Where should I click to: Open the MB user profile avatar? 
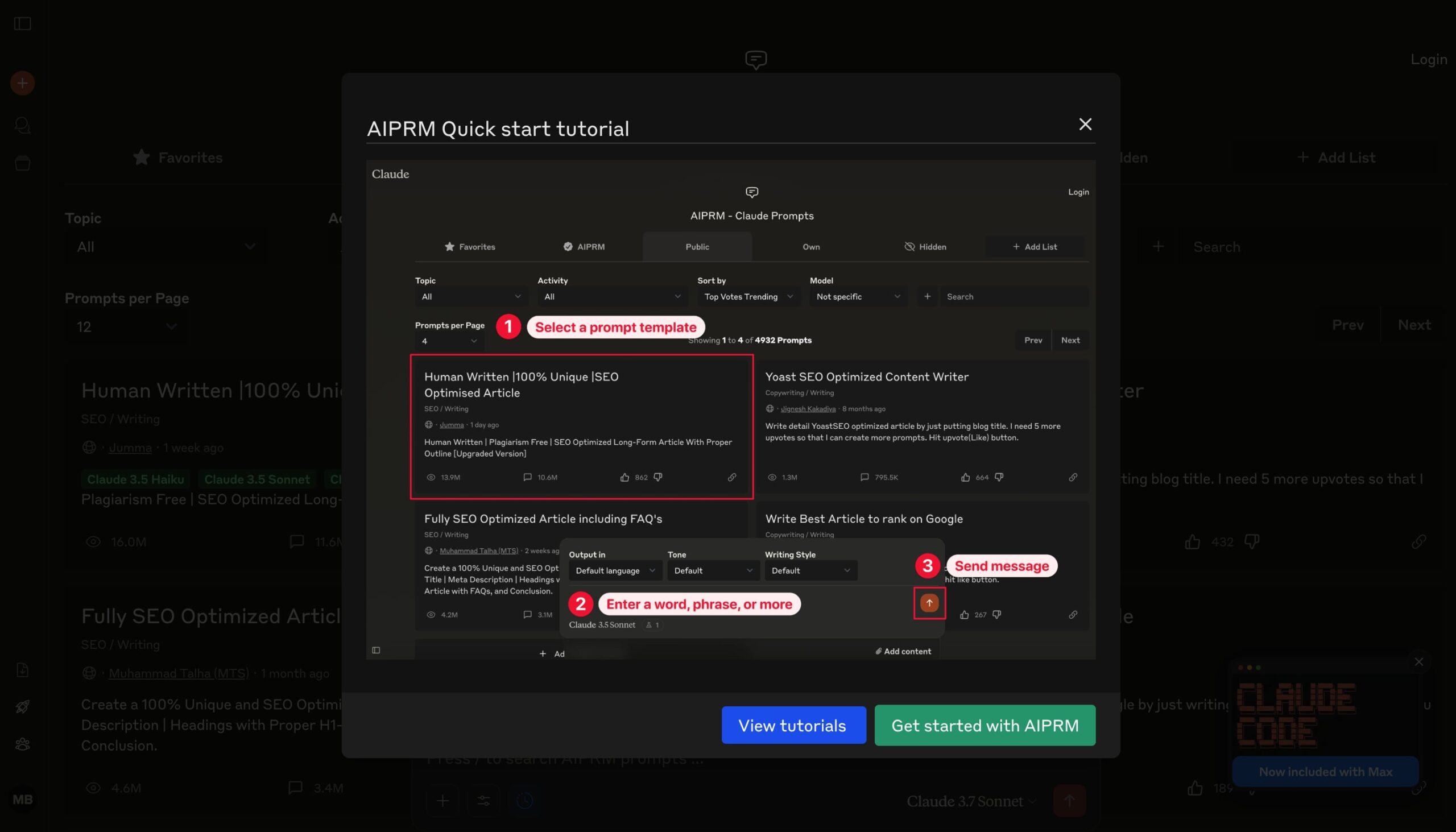coord(22,800)
